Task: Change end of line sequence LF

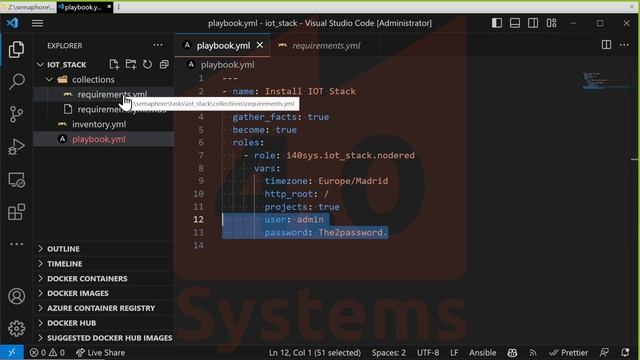Action: pos(454,353)
